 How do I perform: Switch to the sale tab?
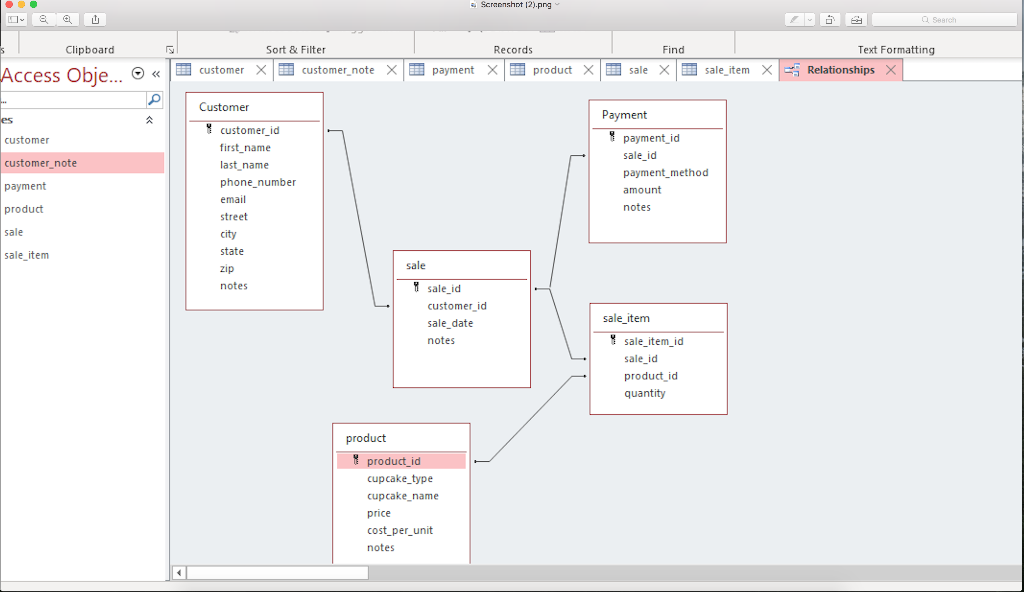(x=638, y=70)
